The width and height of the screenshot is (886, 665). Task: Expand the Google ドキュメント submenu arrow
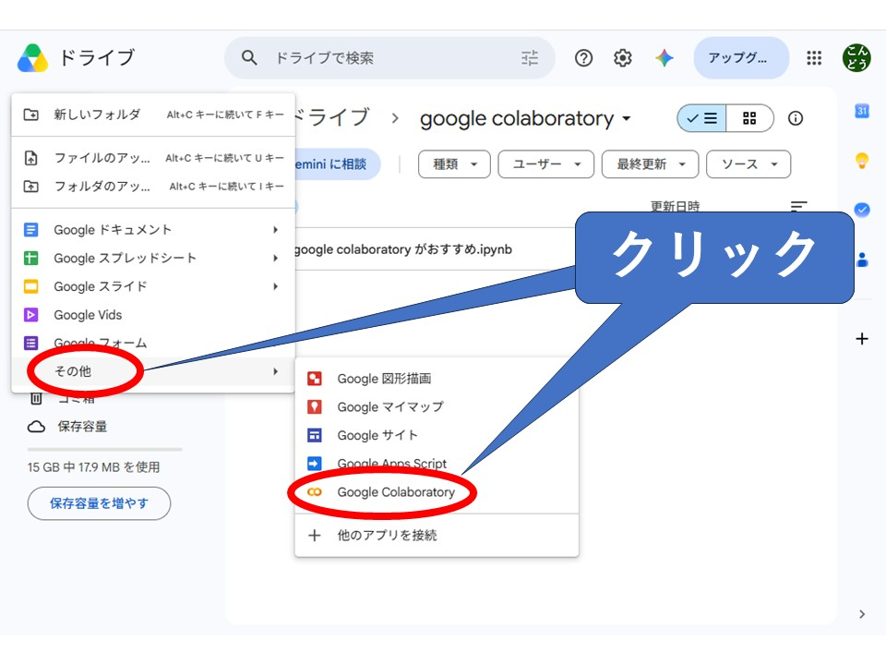point(275,230)
